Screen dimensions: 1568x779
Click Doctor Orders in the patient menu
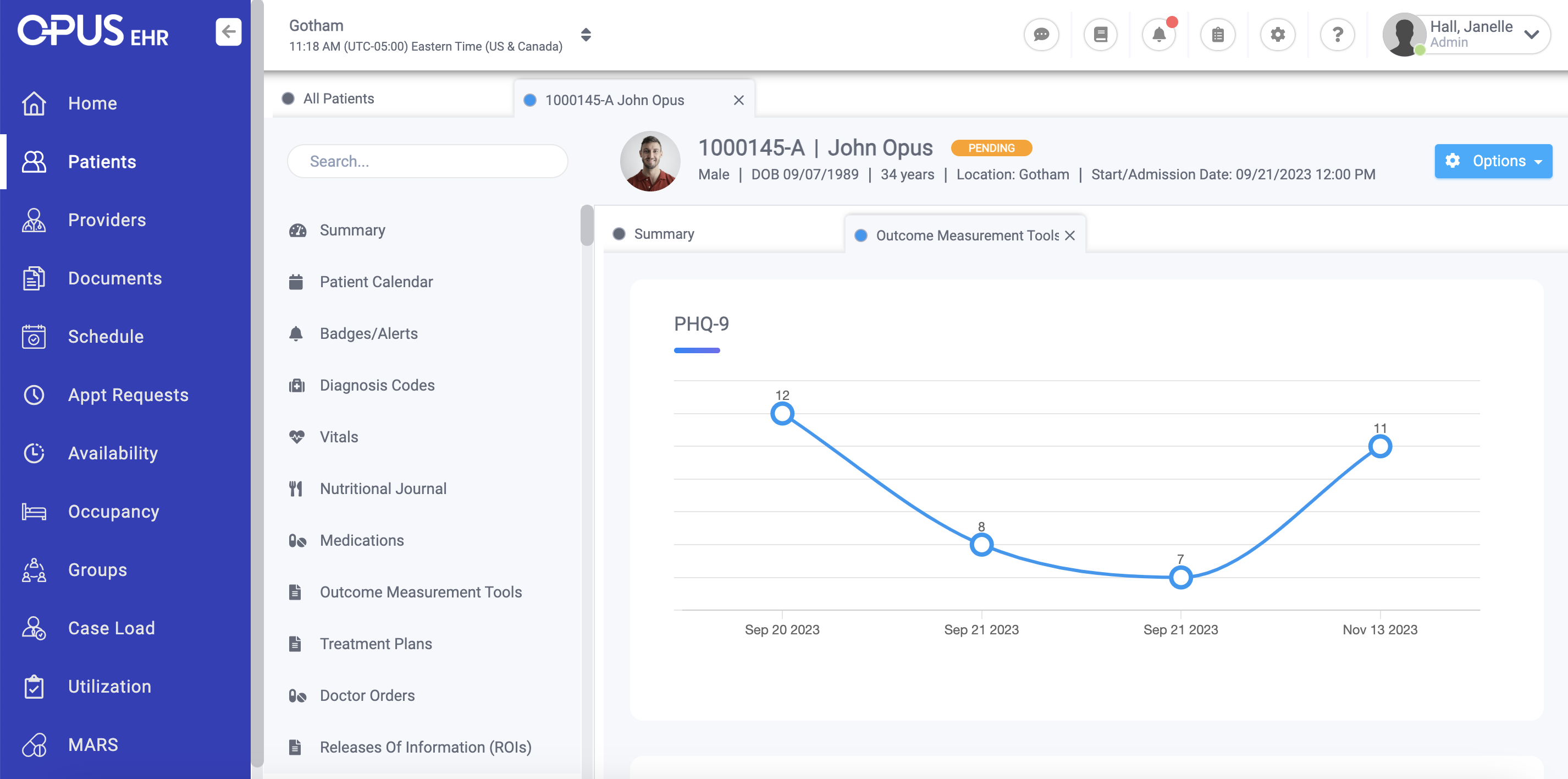point(367,695)
